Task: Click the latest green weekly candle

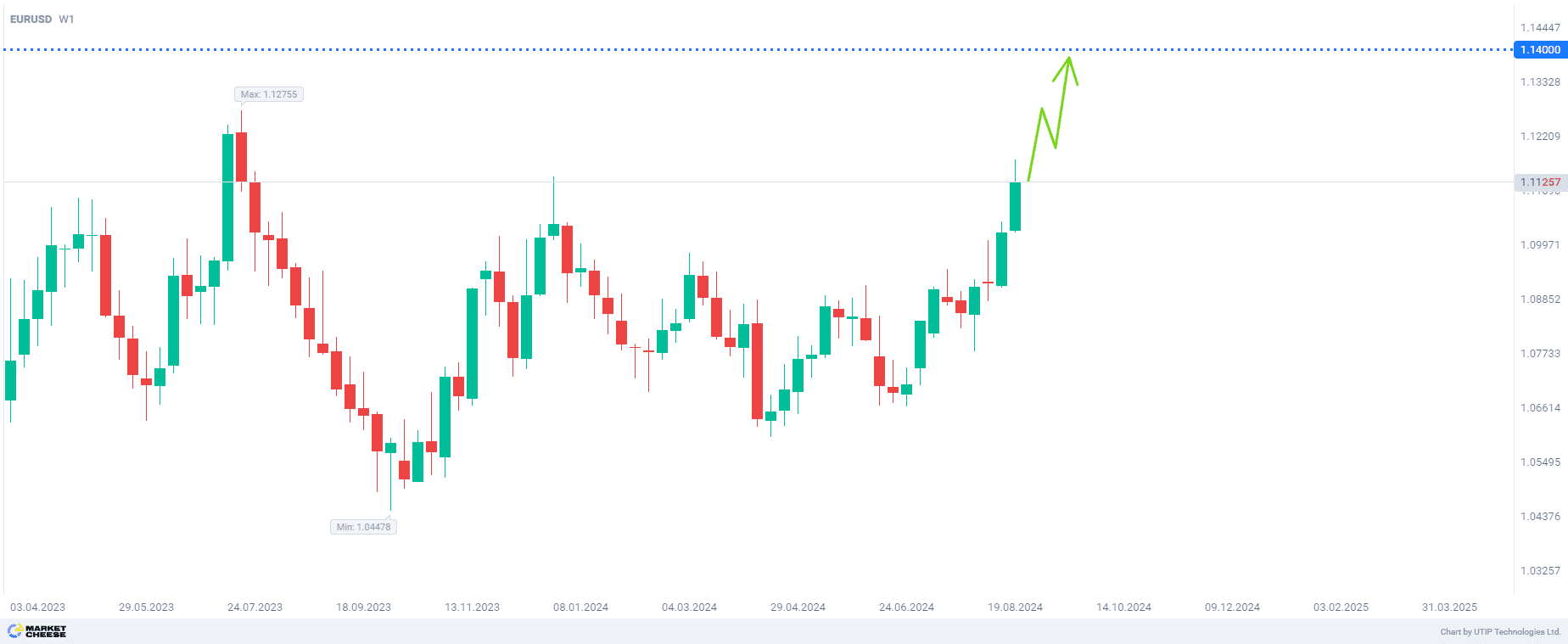Action: click(x=1015, y=206)
